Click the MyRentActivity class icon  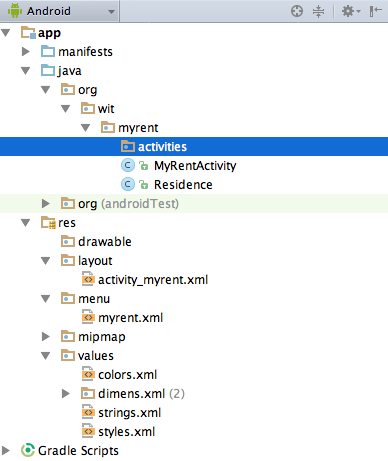[x=128, y=165]
